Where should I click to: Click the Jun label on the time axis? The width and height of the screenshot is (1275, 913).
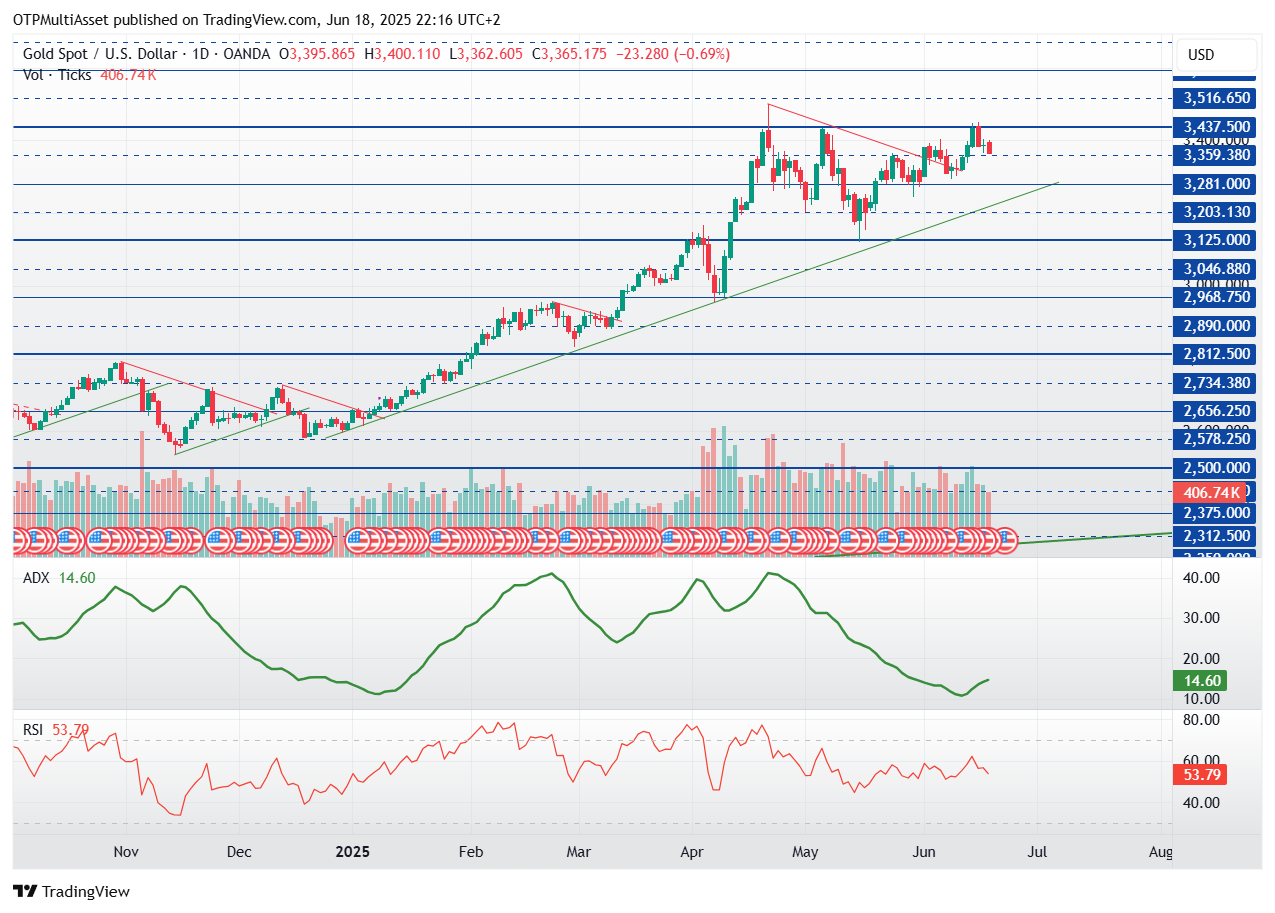click(x=924, y=853)
